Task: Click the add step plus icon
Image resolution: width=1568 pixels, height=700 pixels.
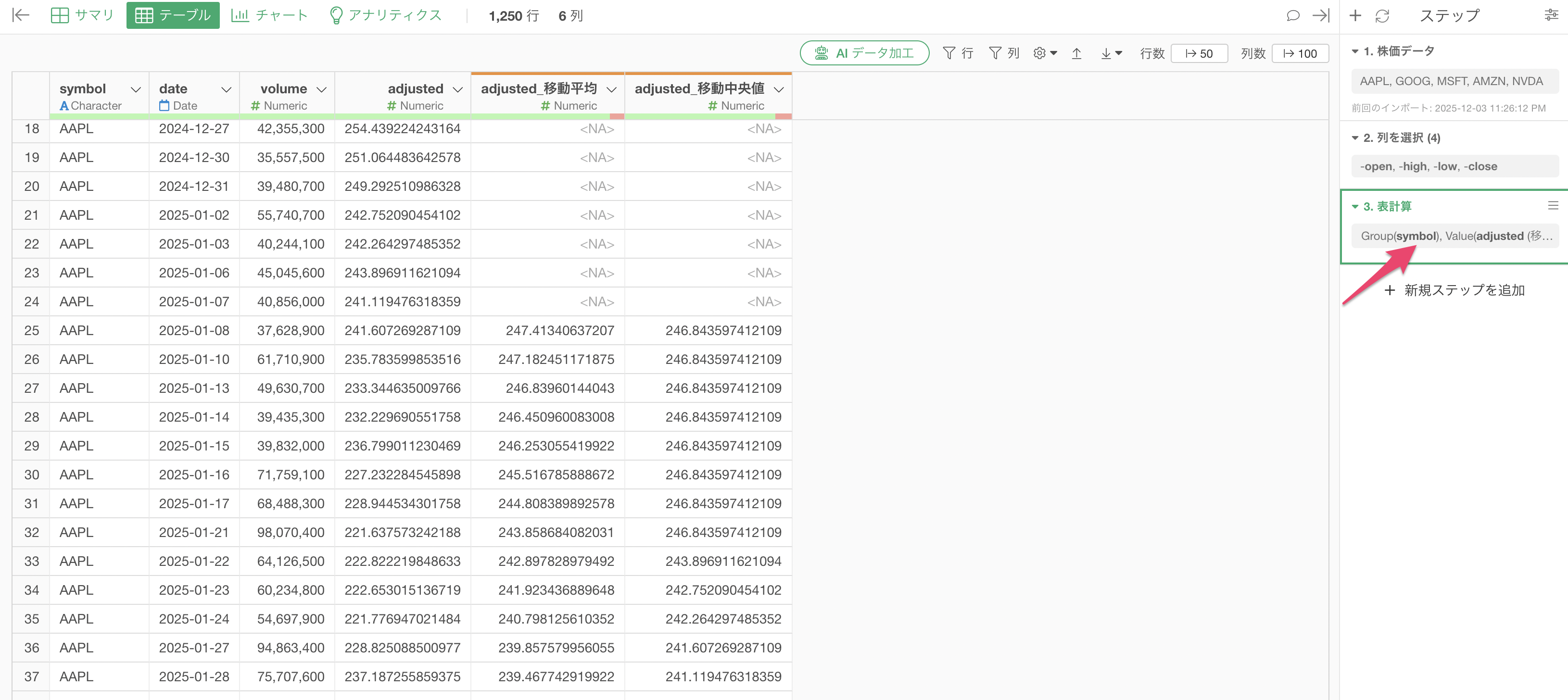Action: [1355, 16]
